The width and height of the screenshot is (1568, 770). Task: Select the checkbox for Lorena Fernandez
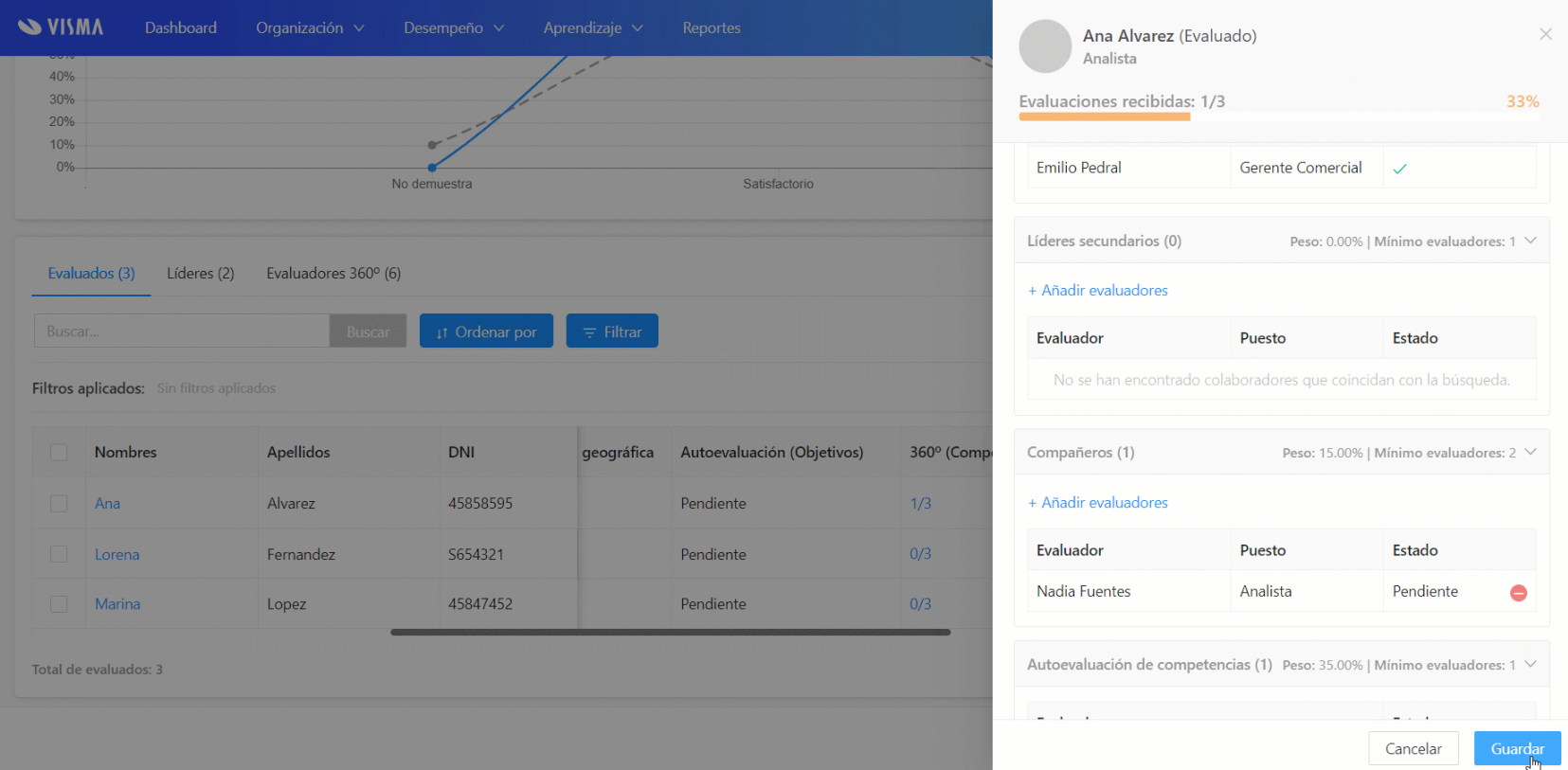click(59, 554)
